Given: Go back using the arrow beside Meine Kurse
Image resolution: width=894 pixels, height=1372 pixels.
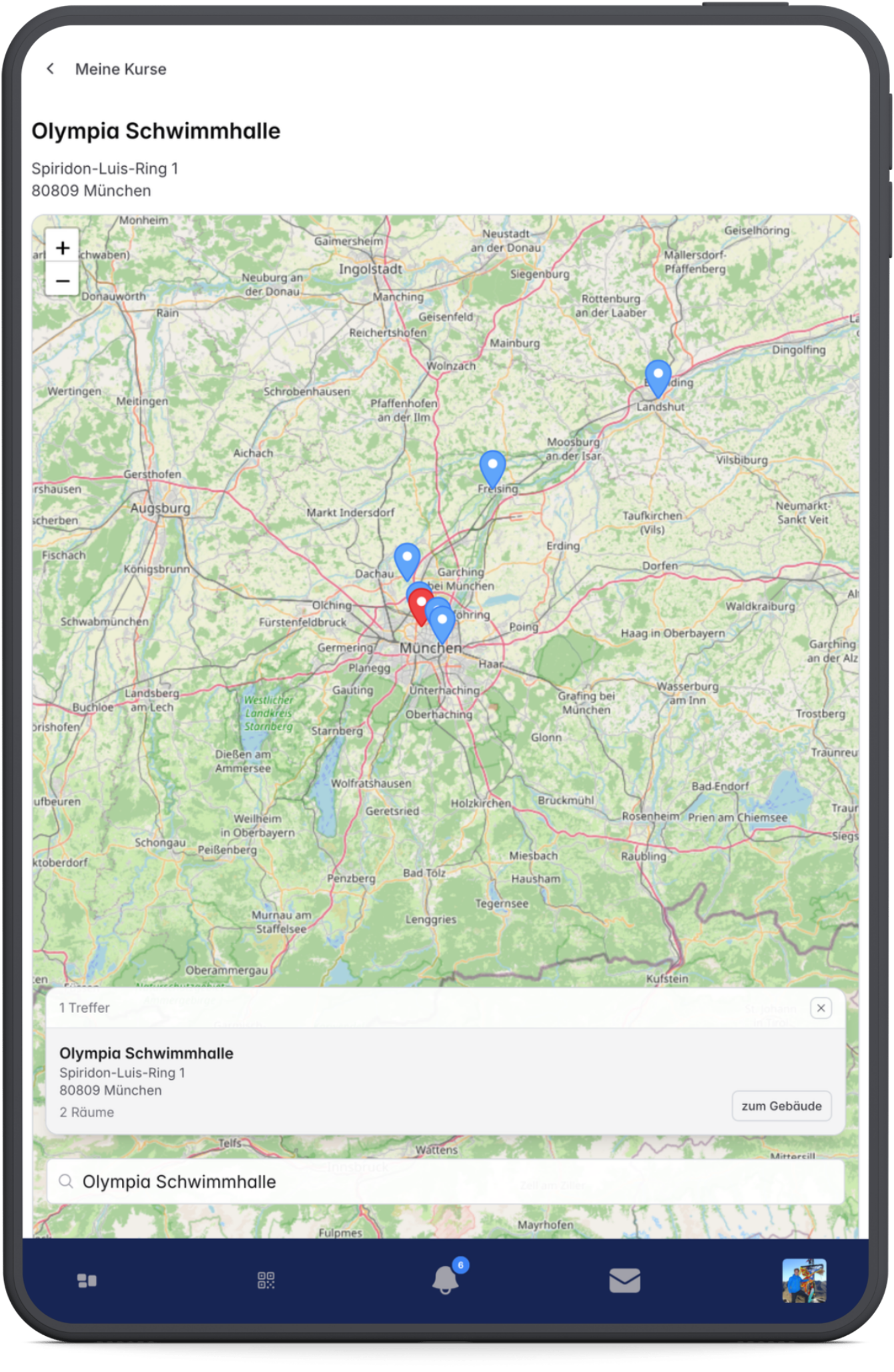Looking at the screenshot, I should click(x=51, y=69).
